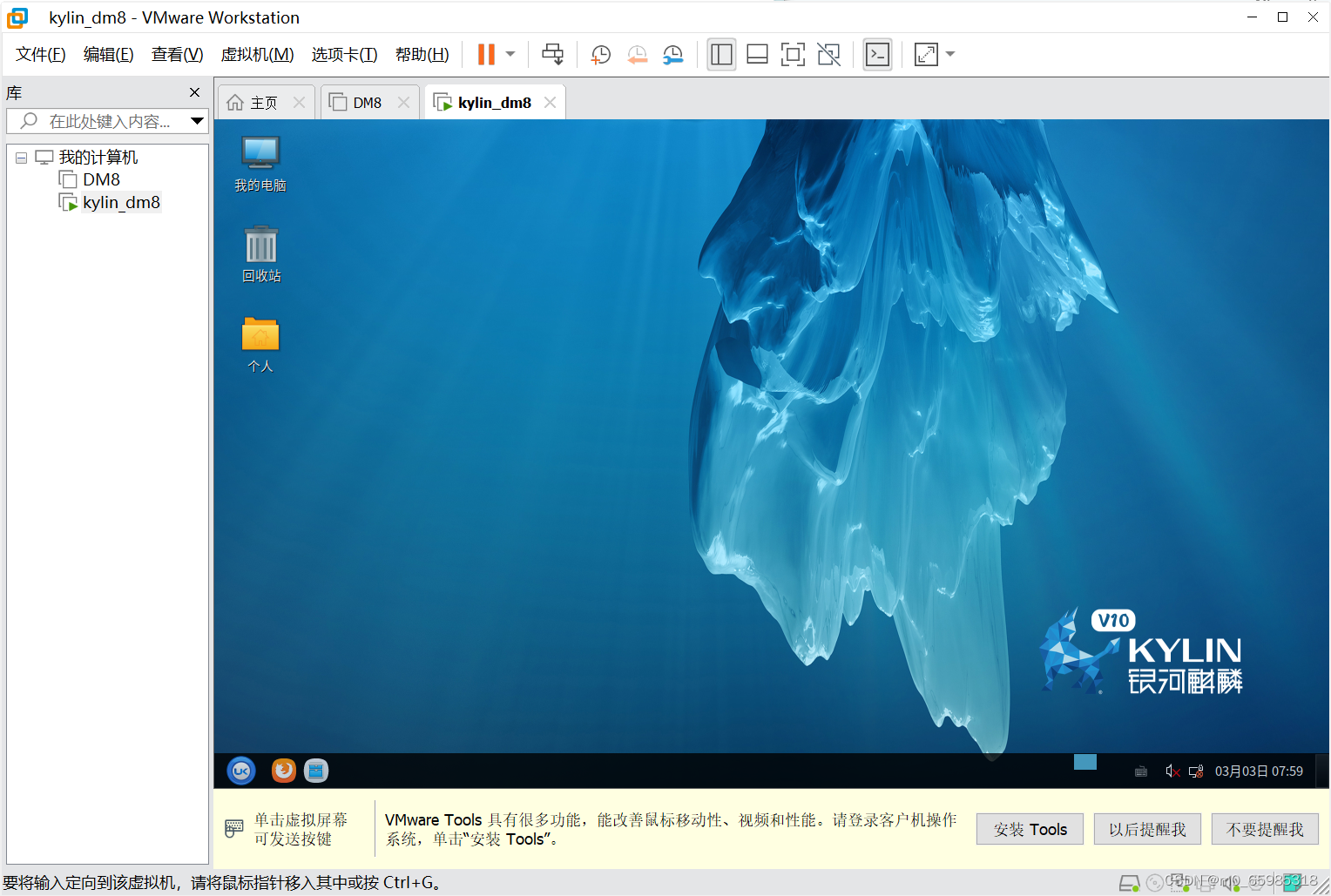
Task: Open the 文件(F) menu
Action: coord(40,54)
